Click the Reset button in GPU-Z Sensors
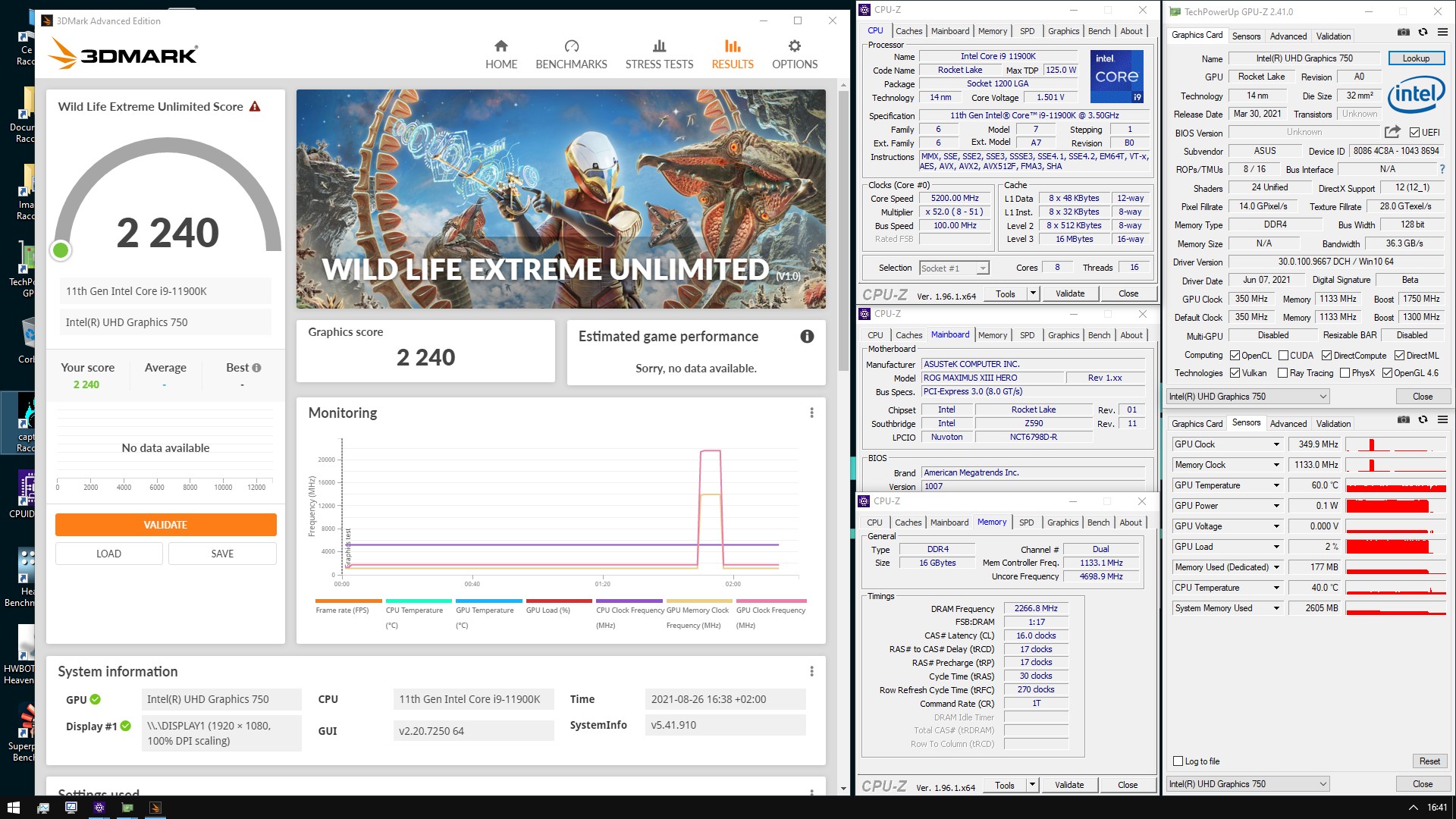 [1429, 761]
